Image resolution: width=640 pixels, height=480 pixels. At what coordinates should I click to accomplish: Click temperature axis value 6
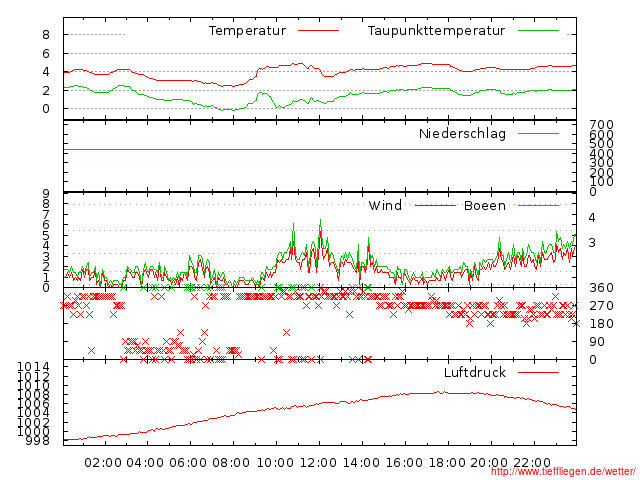pyautogui.click(x=46, y=53)
